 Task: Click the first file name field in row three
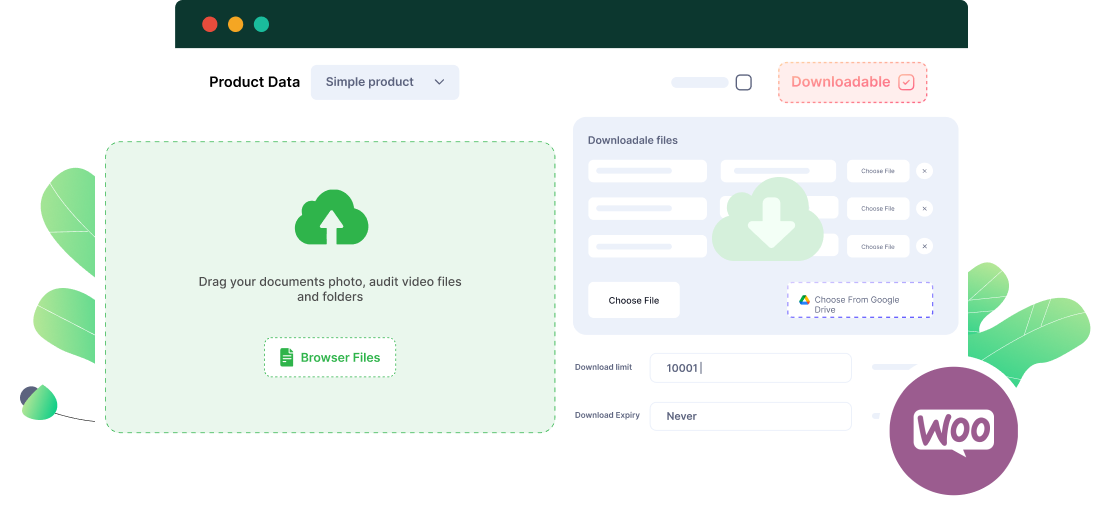pyautogui.click(x=647, y=246)
